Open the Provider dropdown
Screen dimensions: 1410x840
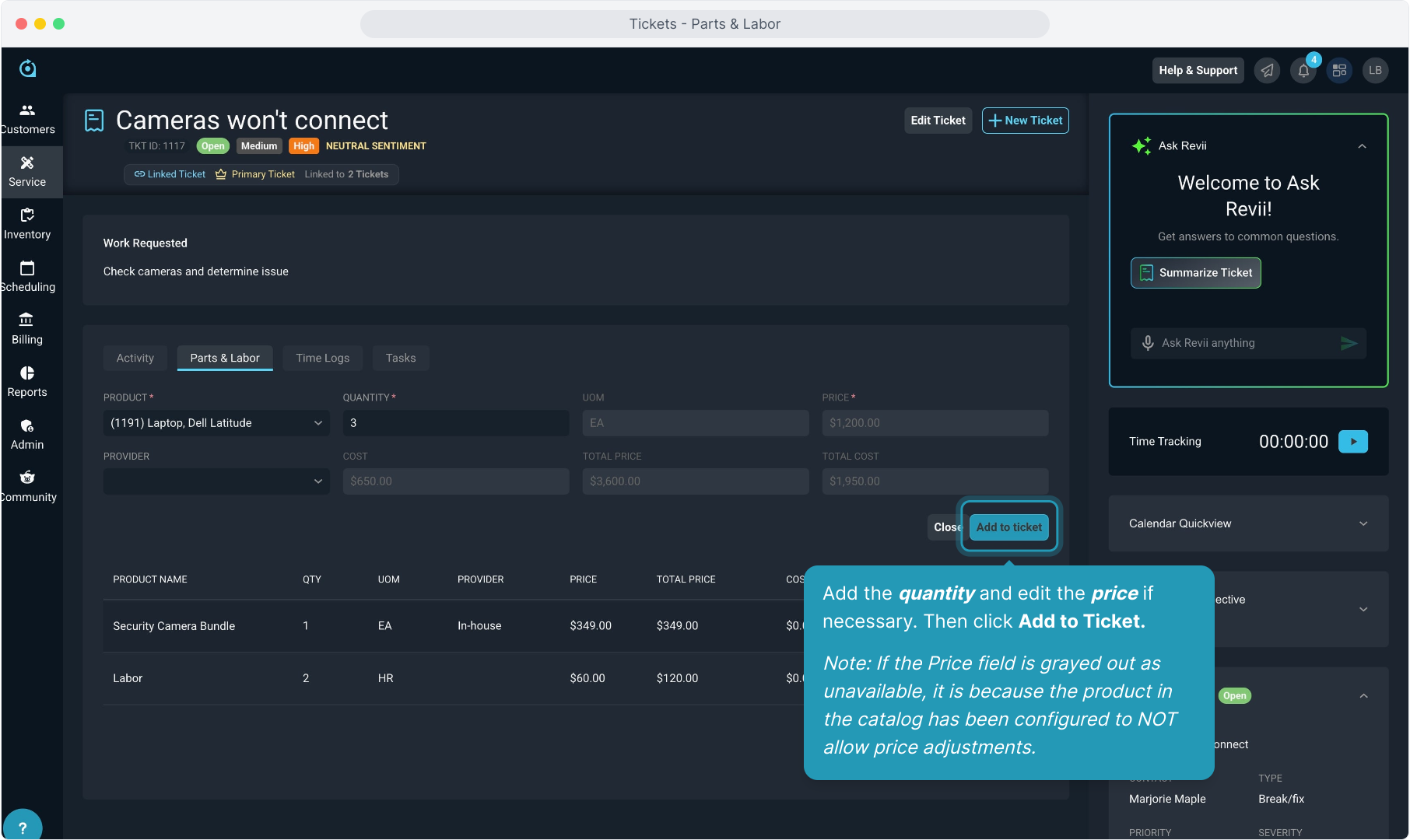coord(216,481)
